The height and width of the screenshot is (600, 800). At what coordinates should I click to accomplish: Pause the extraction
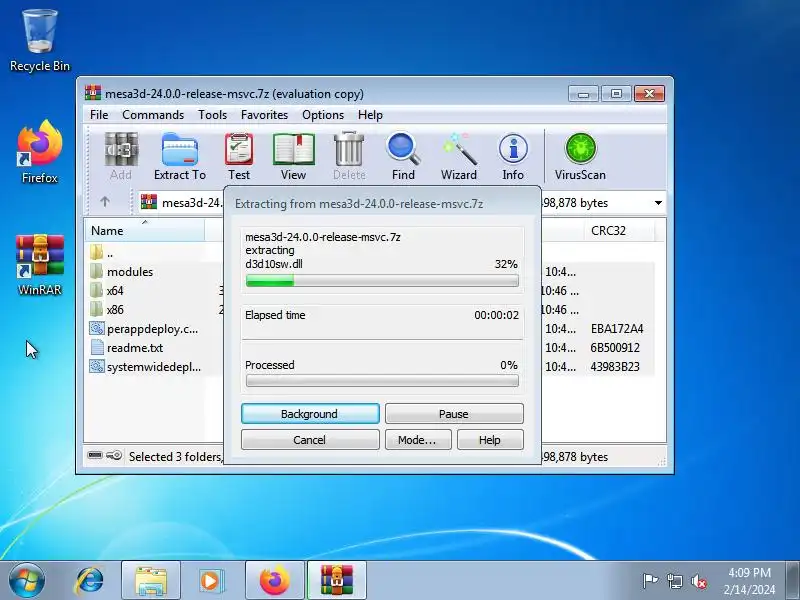point(454,414)
